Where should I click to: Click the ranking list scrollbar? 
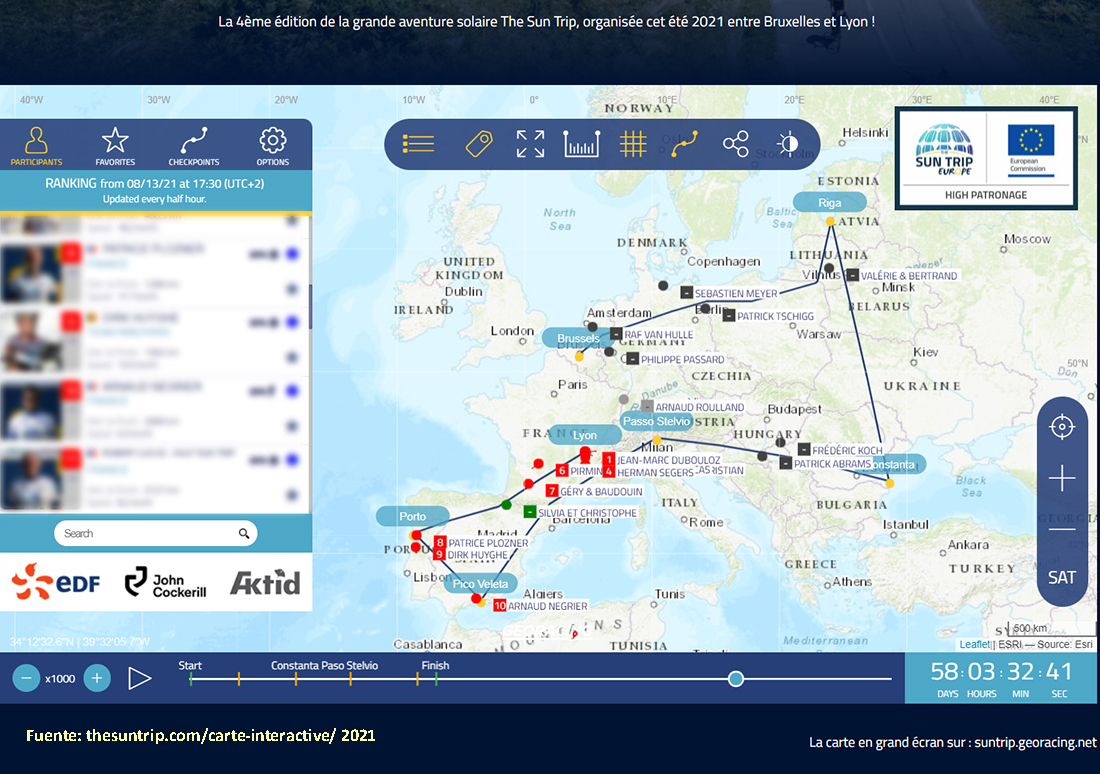tap(309, 307)
